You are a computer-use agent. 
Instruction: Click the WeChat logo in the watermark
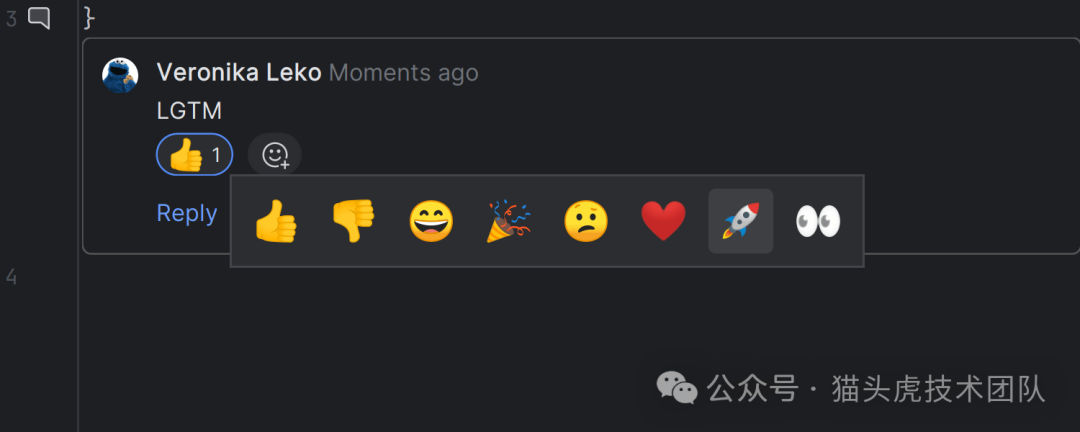point(676,388)
